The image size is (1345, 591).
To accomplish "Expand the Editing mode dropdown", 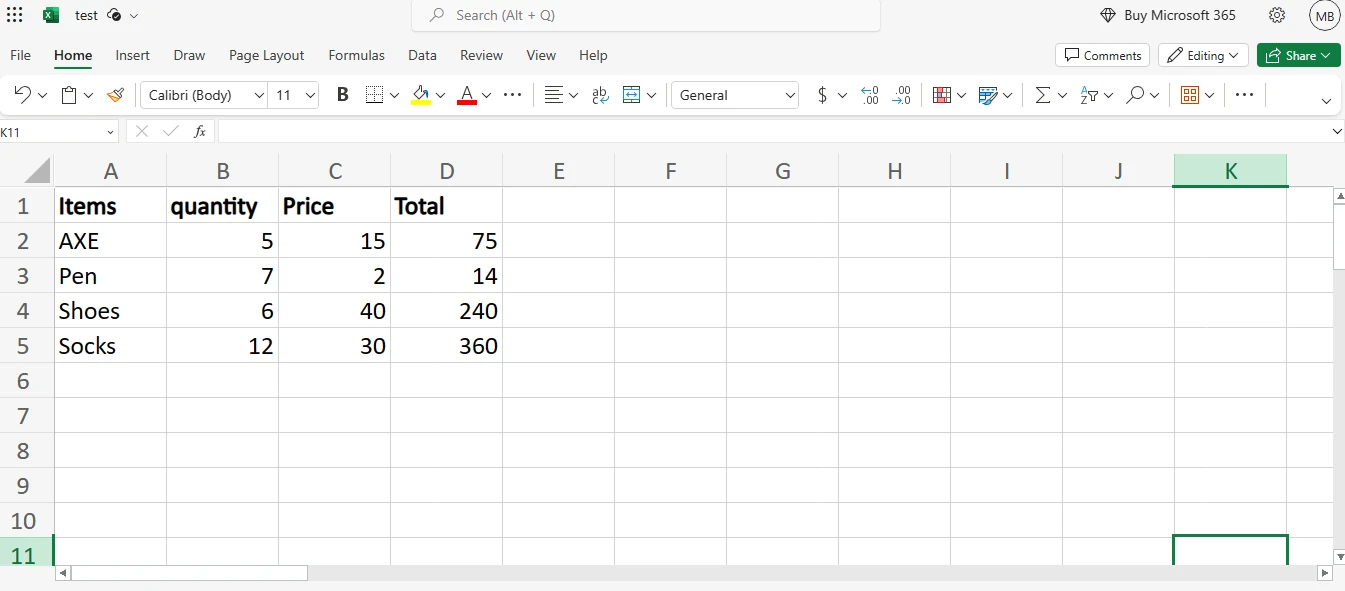I will 1201,55.
